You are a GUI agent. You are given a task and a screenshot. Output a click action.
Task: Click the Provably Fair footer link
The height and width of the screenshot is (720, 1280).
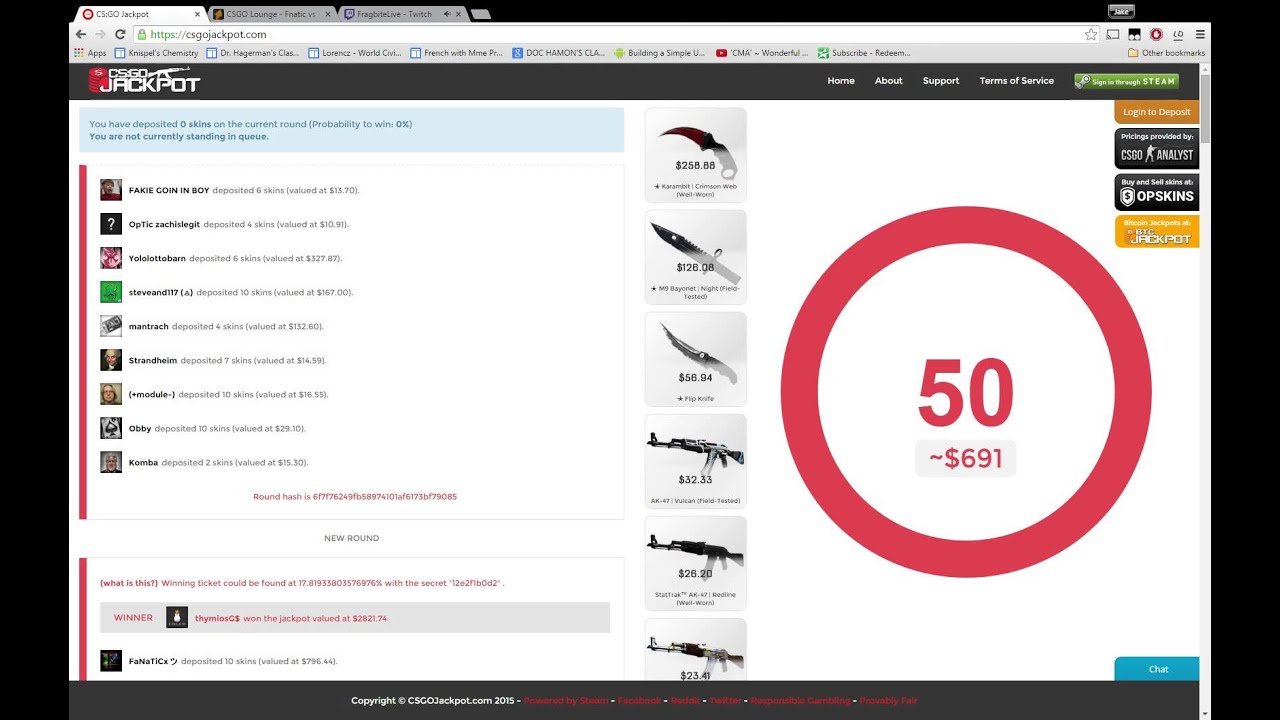[888, 701]
